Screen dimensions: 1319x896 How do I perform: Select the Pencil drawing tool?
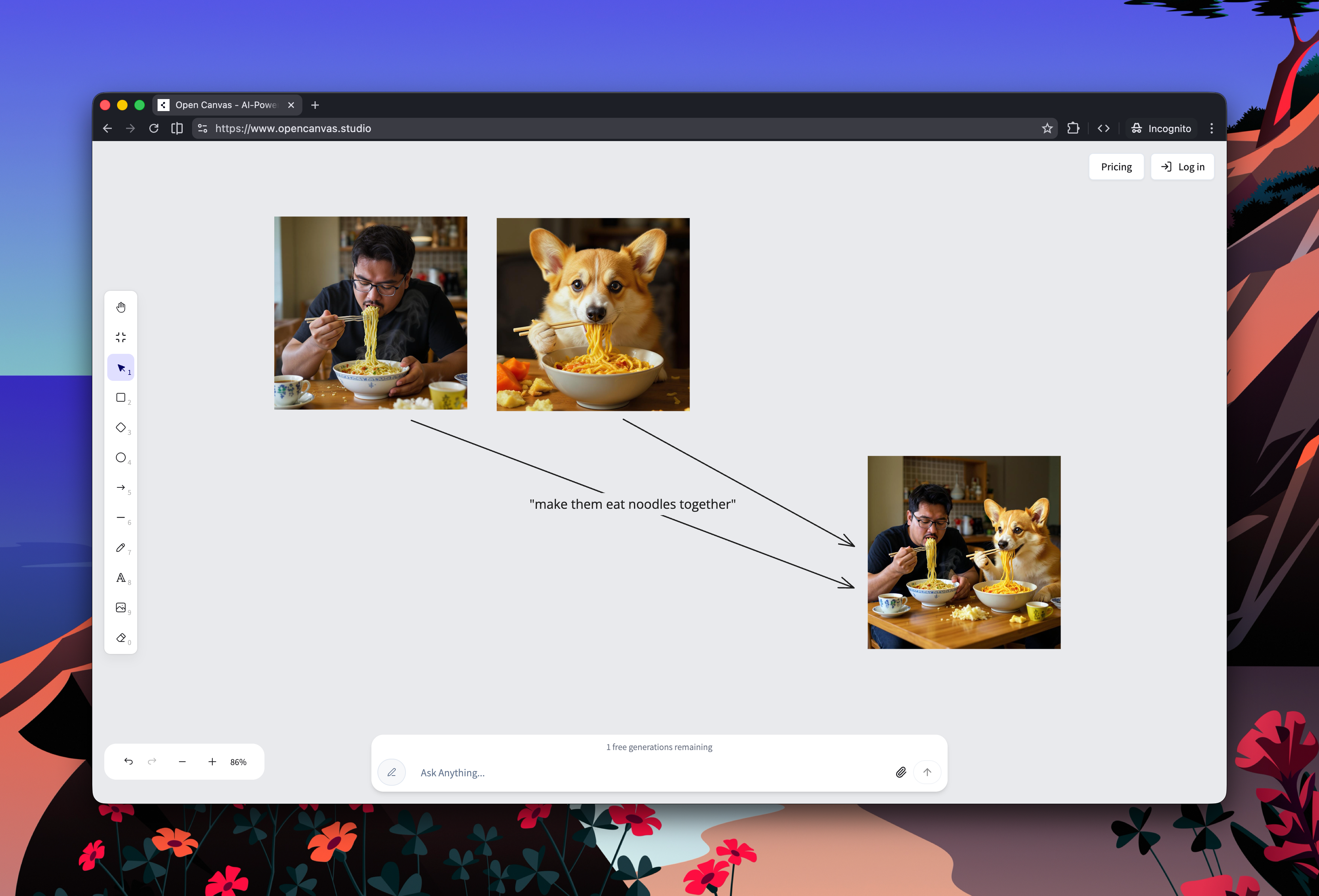[x=121, y=547]
